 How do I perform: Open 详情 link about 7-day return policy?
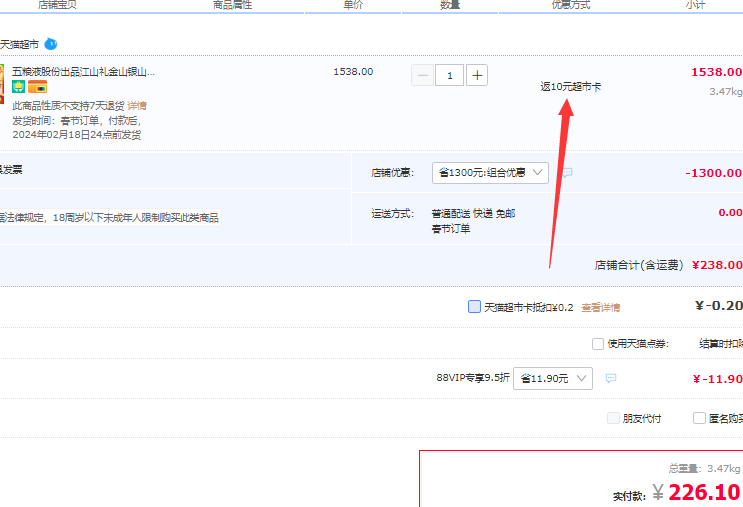(137, 105)
